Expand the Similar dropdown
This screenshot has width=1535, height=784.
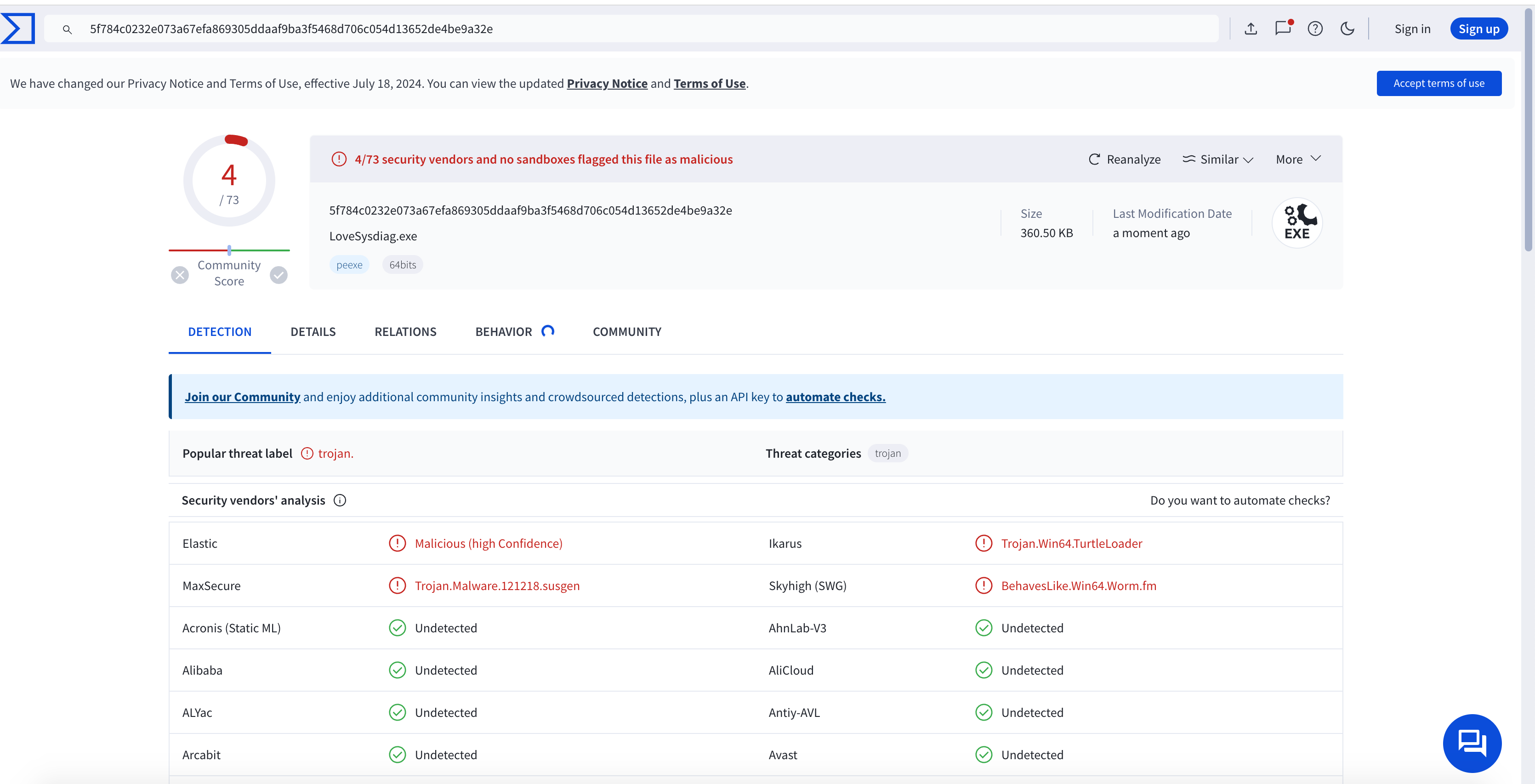1218,159
